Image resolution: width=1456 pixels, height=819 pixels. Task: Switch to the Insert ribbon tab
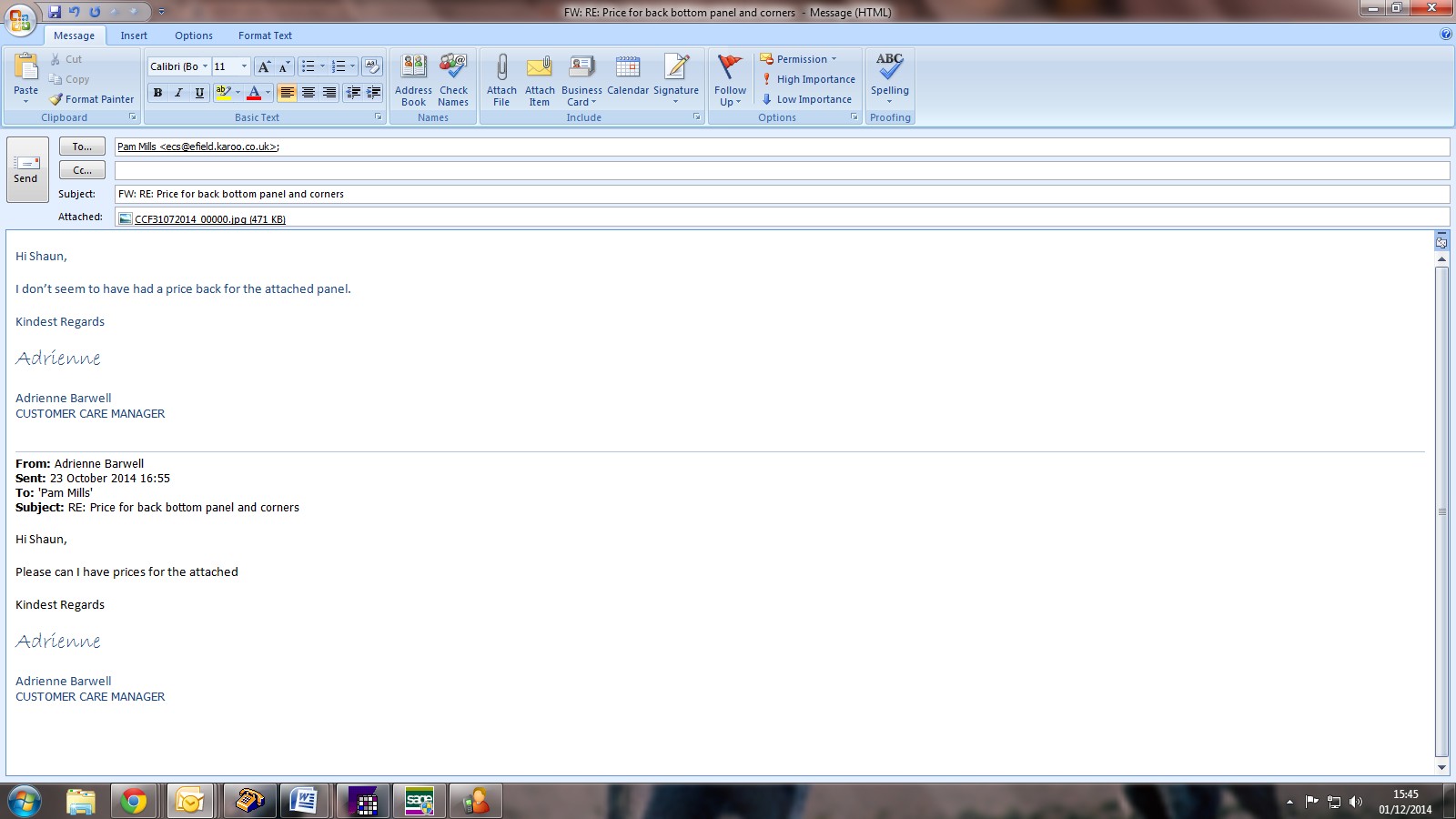coord(134,35)
